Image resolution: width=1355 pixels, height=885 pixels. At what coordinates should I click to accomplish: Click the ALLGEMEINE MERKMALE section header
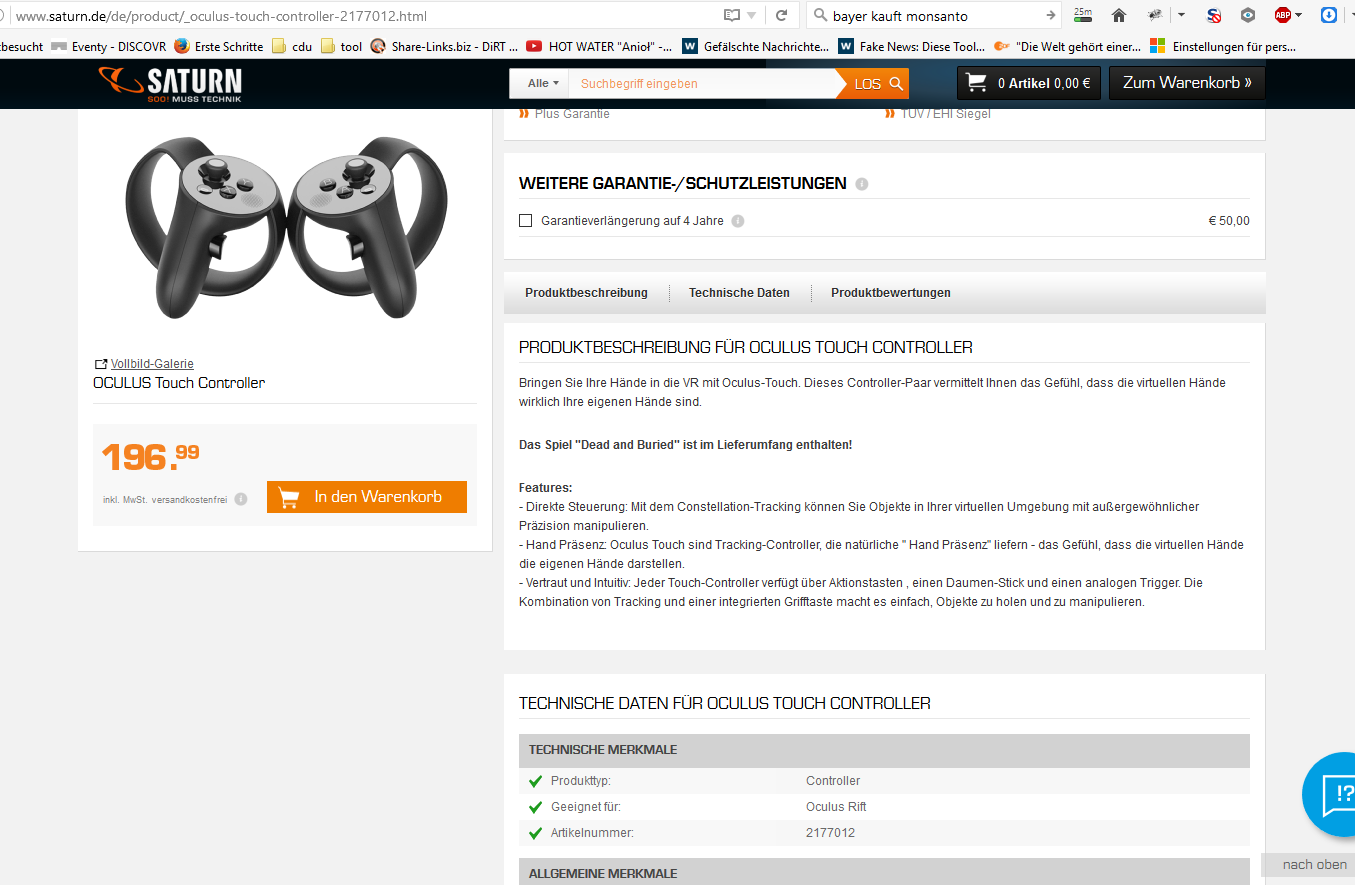pos(884,873)
